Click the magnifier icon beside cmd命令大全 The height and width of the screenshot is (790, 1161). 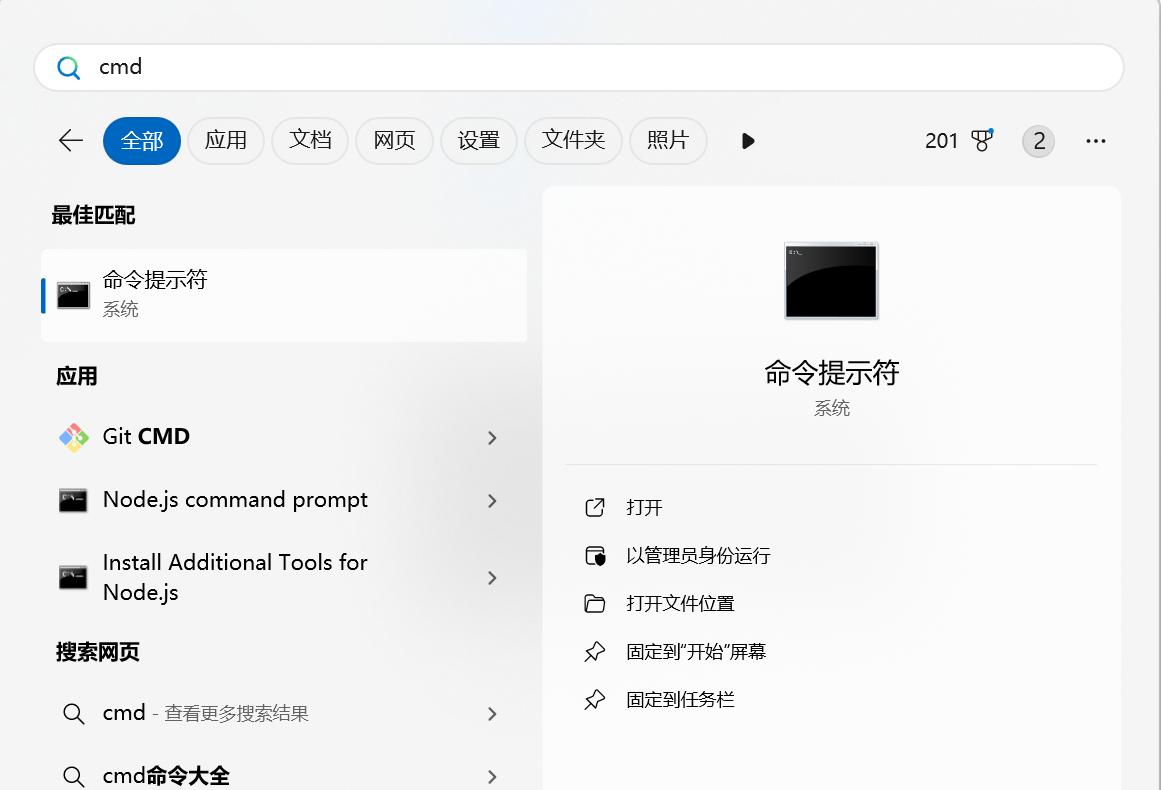73,777
